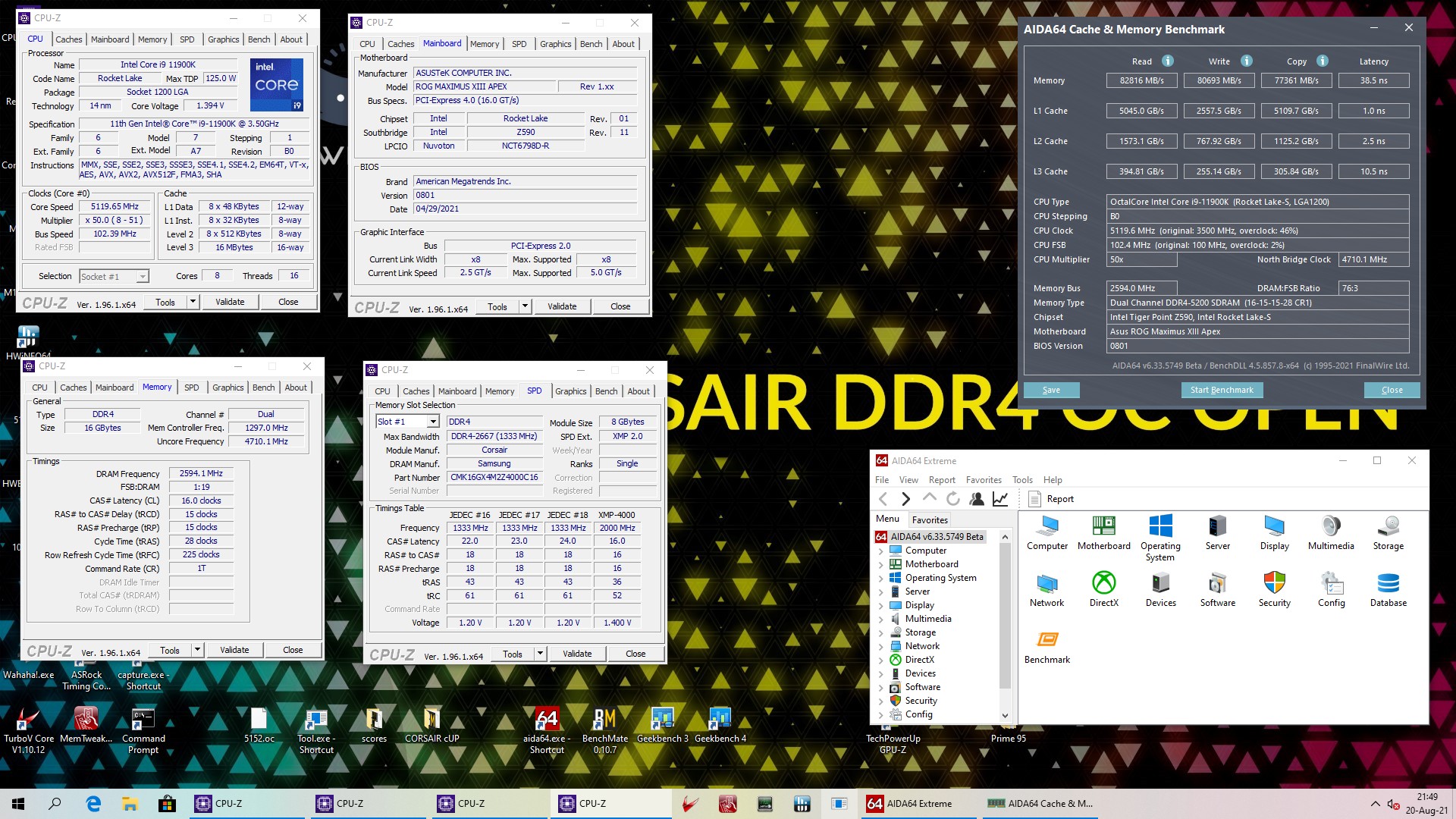Show hidden system tray icons

coord(1376,804)
